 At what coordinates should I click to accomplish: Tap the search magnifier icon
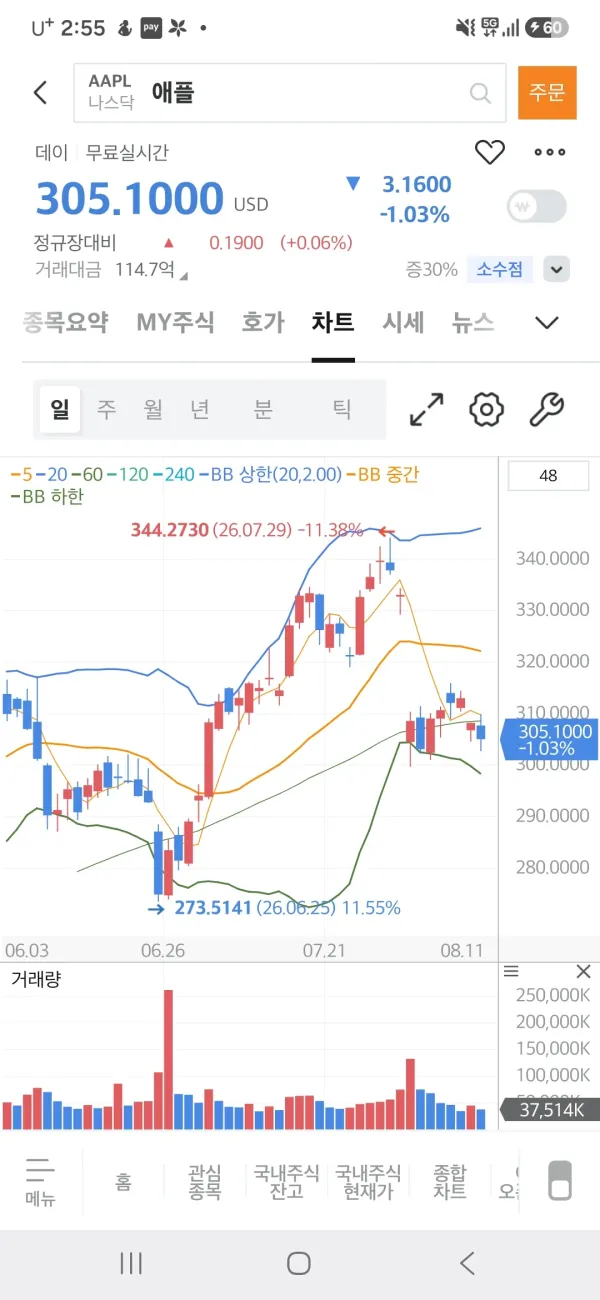point(480,94)
